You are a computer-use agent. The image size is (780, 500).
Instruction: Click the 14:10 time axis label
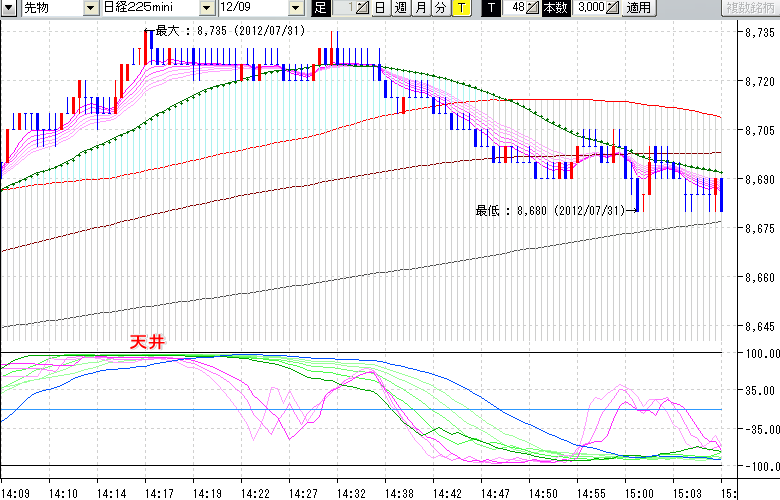63,494
